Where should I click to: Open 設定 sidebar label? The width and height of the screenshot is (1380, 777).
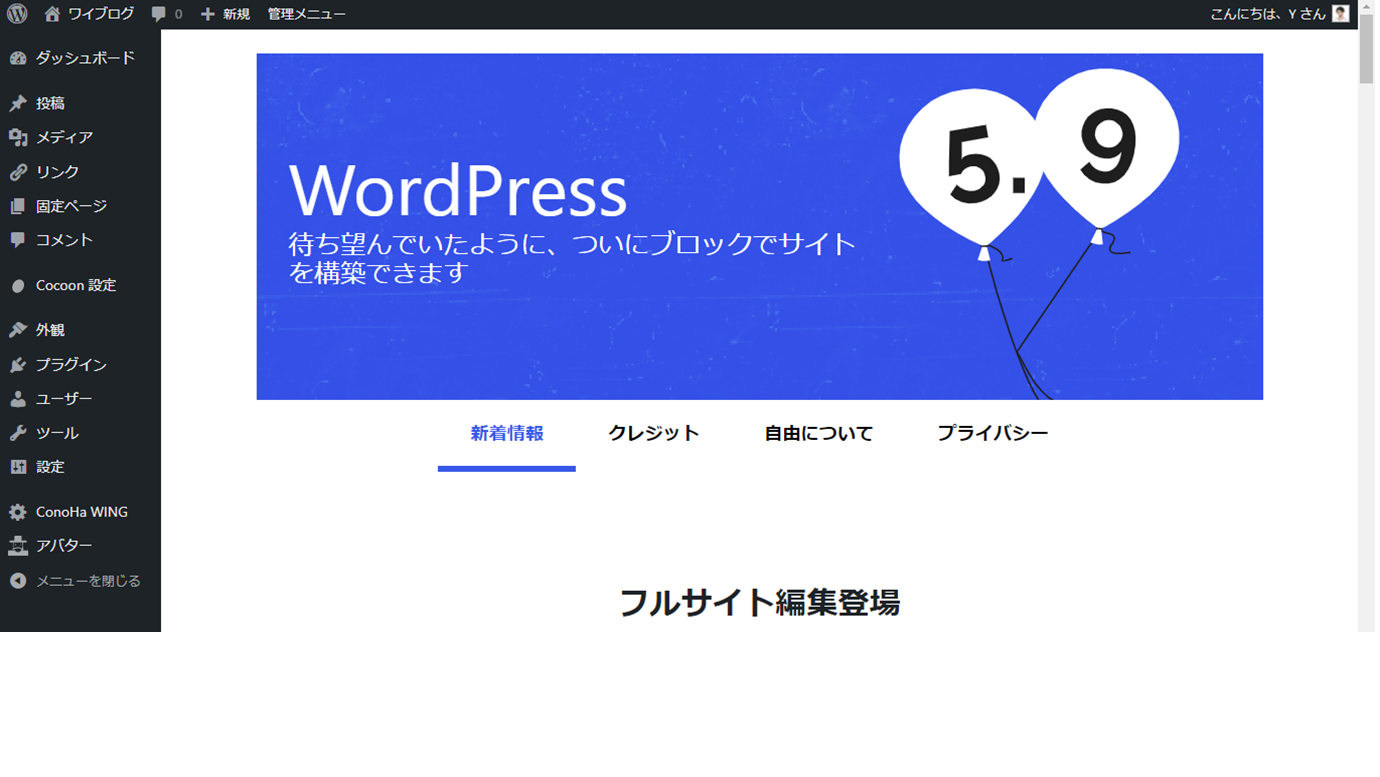(x=50, y=467)
